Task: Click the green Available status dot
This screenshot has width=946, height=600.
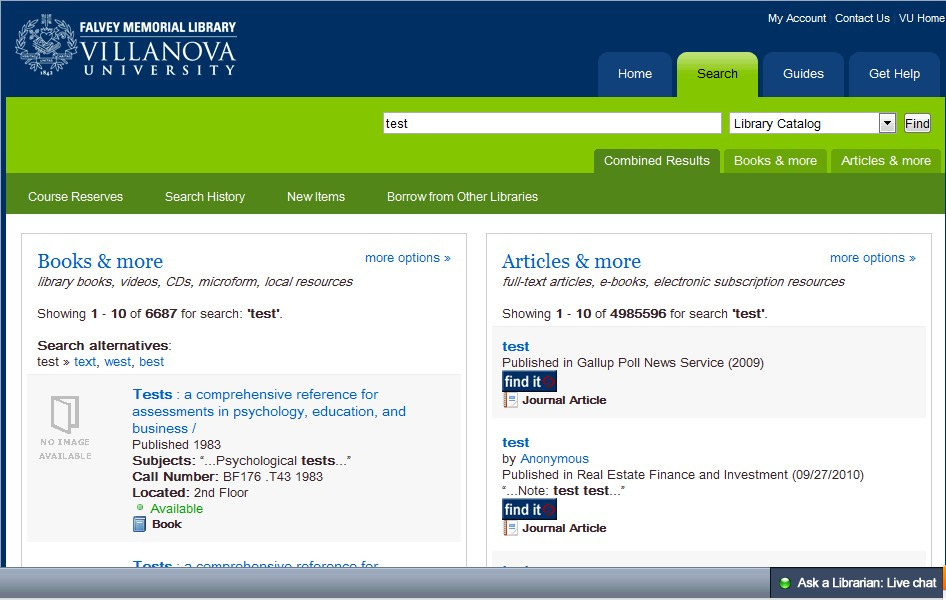Action: [140, 508]
